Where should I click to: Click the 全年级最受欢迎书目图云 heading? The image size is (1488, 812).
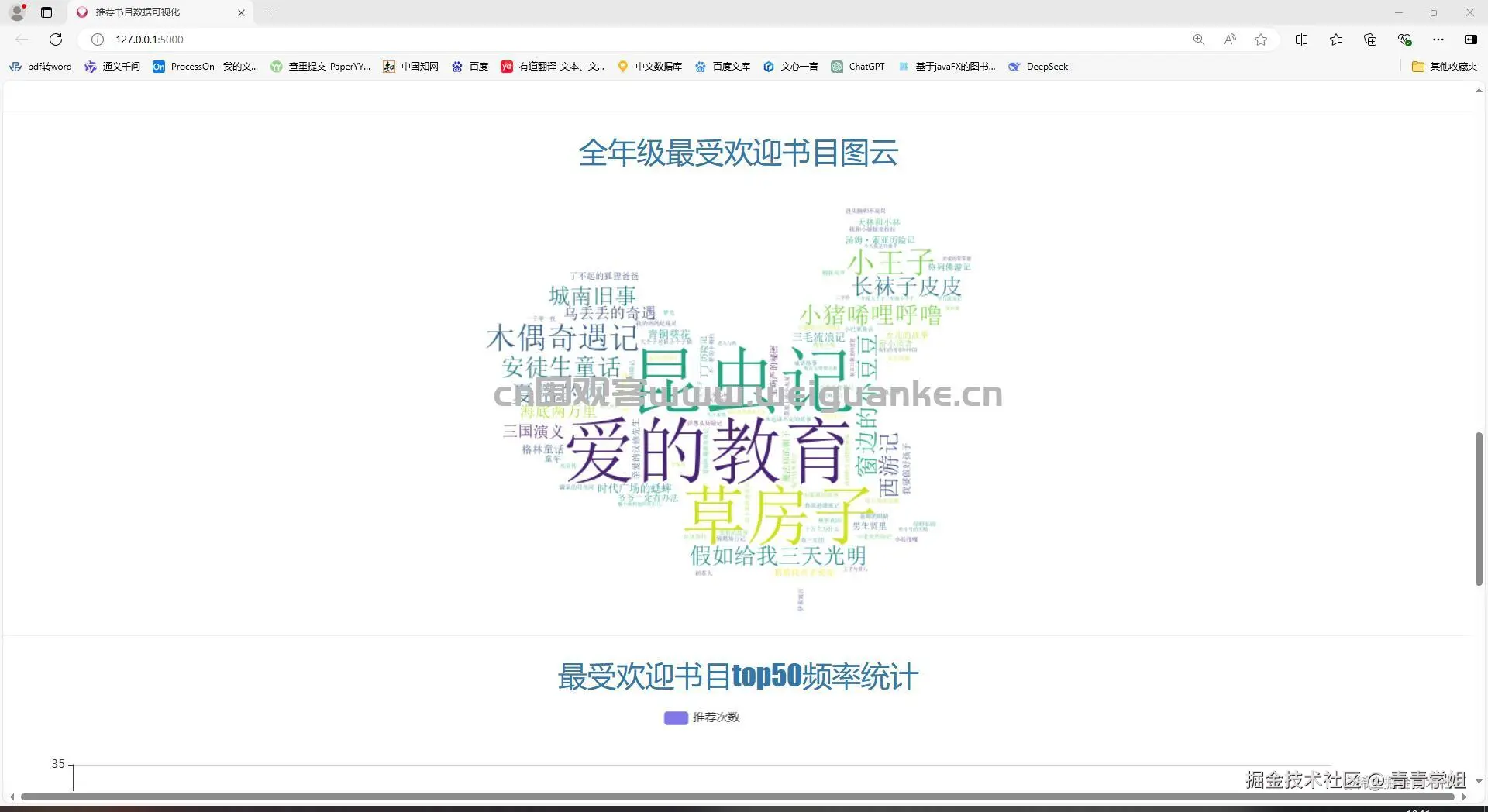coord(738,153)
